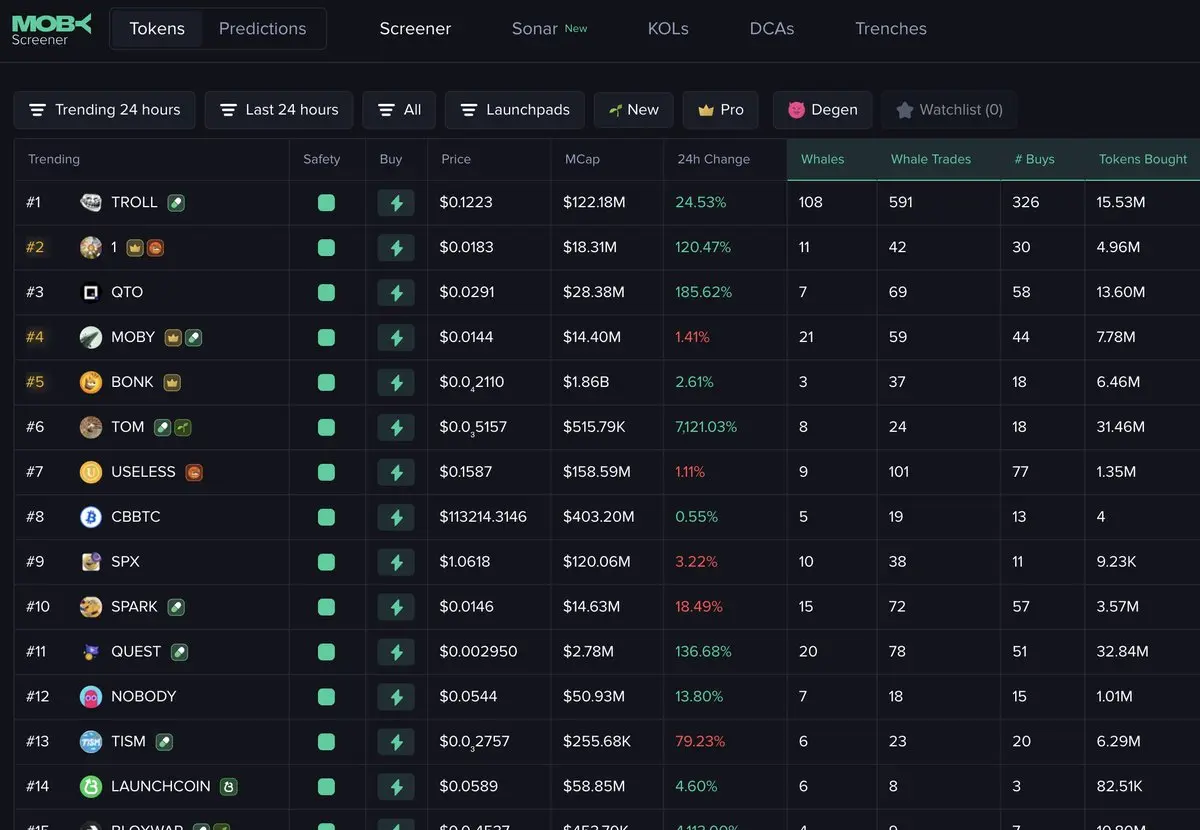Toggle the Degen filter chip

(x=822, y=110)
